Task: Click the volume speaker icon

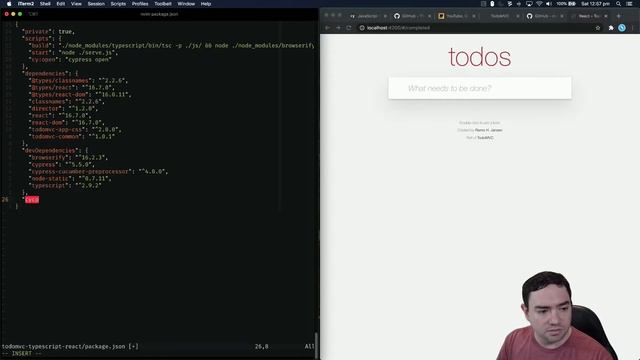Action: (x=549, y=4)
